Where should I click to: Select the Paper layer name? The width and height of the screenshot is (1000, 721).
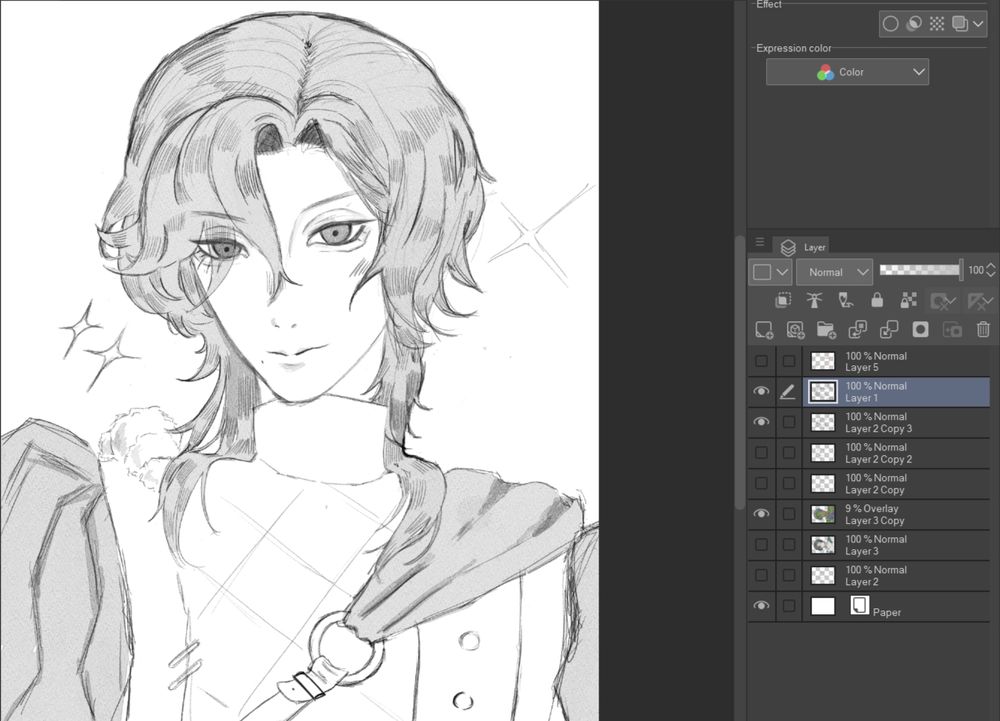(886, 612)
